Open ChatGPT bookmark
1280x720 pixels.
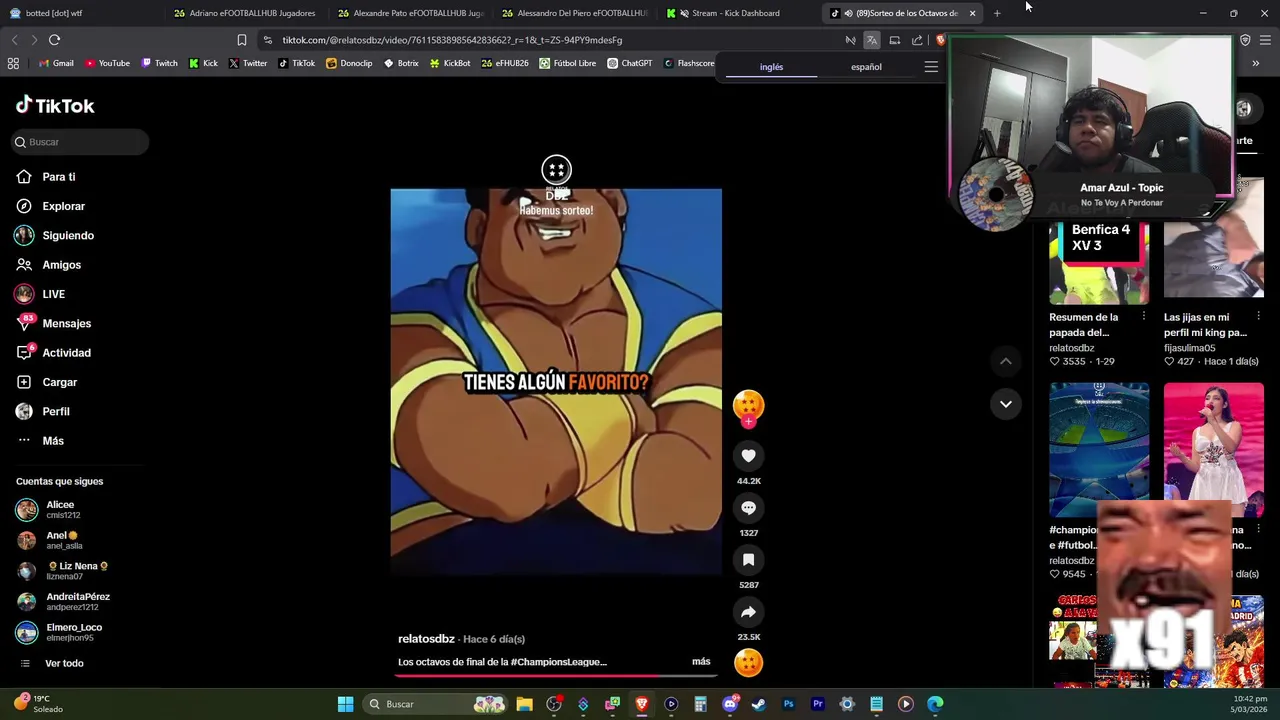(x=629, y=63)
